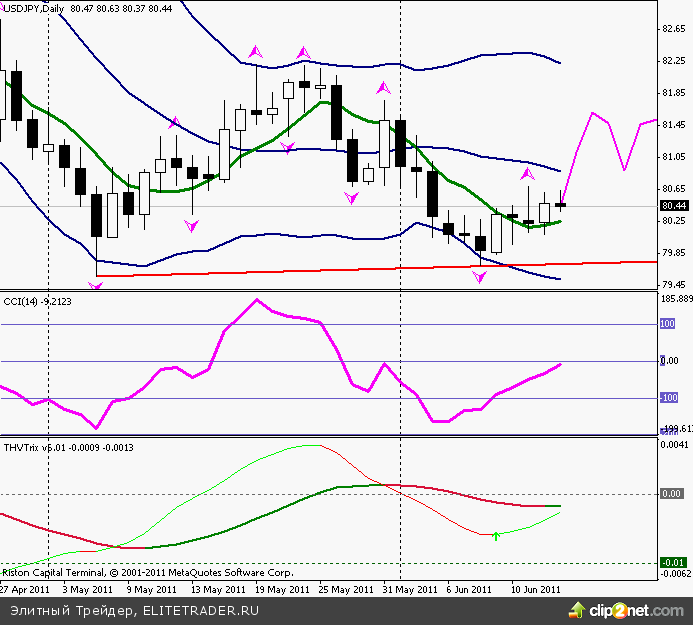Select the leftmost magenta up arrow near the upper band top
The image size is (693, 625).
coord(256,50)
